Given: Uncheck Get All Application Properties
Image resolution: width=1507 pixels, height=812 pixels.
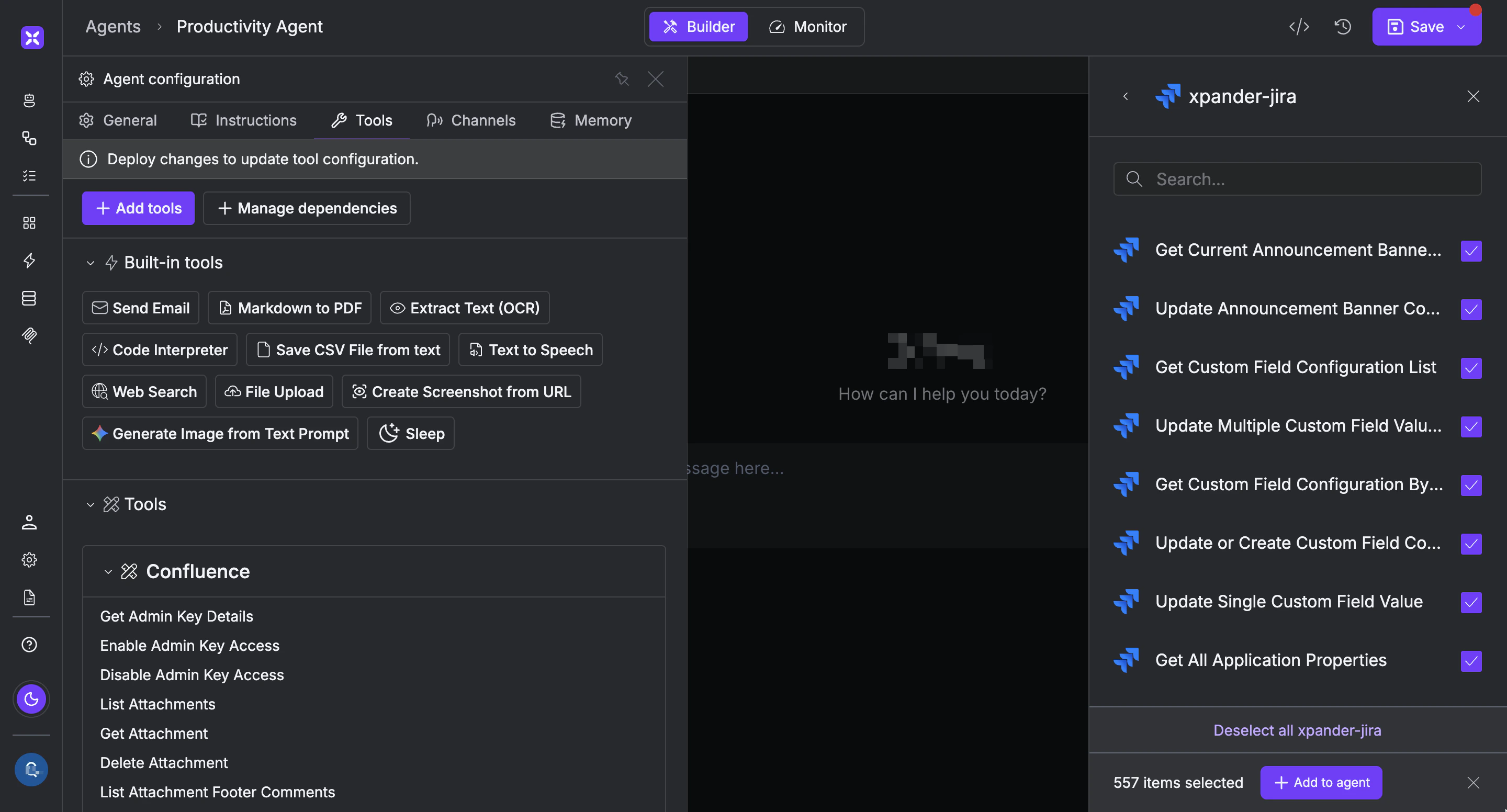Looking at the screenshot, I should point(1471,660).
